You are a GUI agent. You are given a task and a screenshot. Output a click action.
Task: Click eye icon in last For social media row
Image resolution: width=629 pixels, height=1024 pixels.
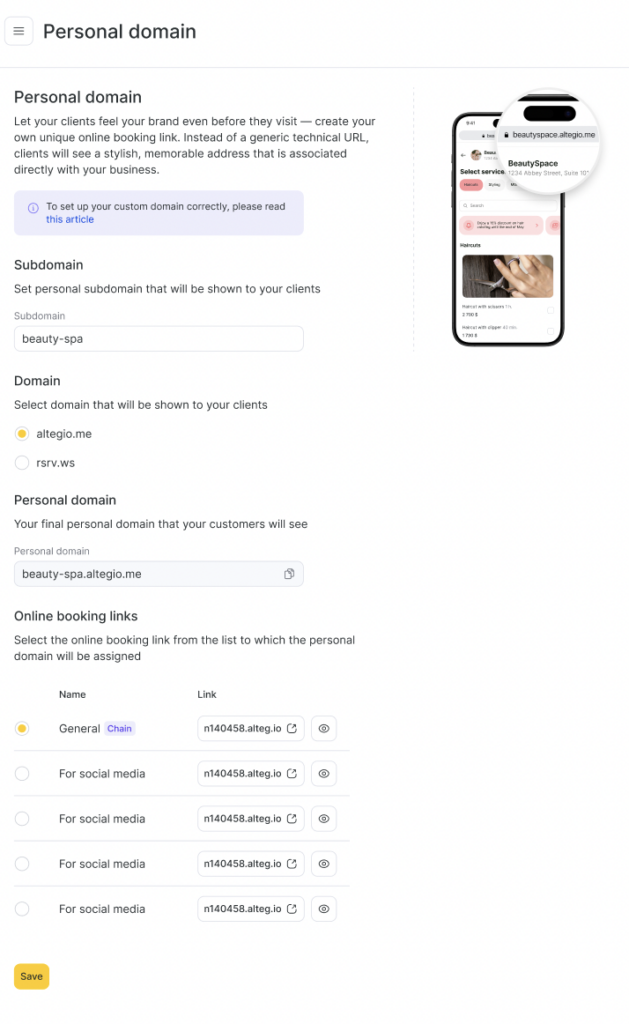coord(324,908)
